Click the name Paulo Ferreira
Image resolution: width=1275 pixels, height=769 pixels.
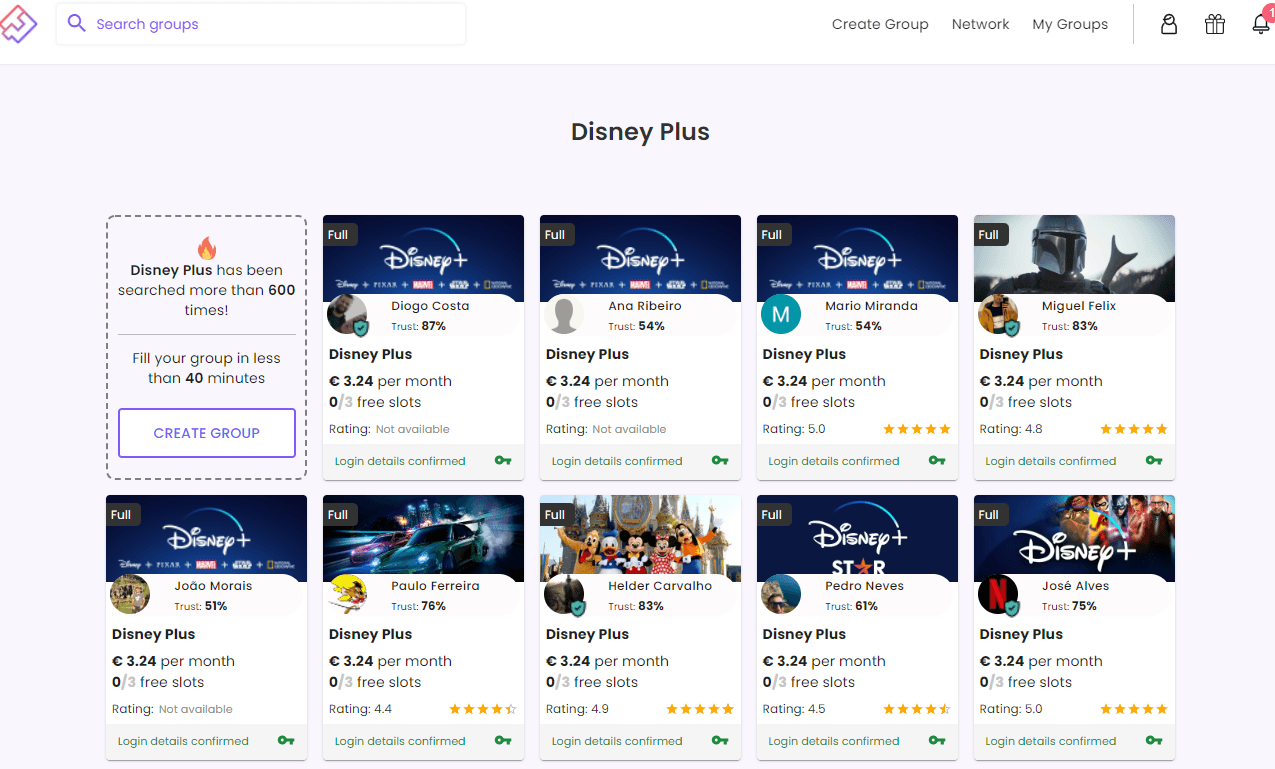point(435,586)
